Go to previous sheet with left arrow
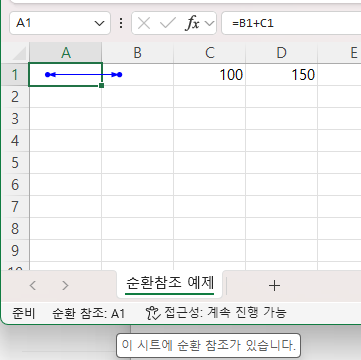 pyautogui.click(x=33, y=285)
